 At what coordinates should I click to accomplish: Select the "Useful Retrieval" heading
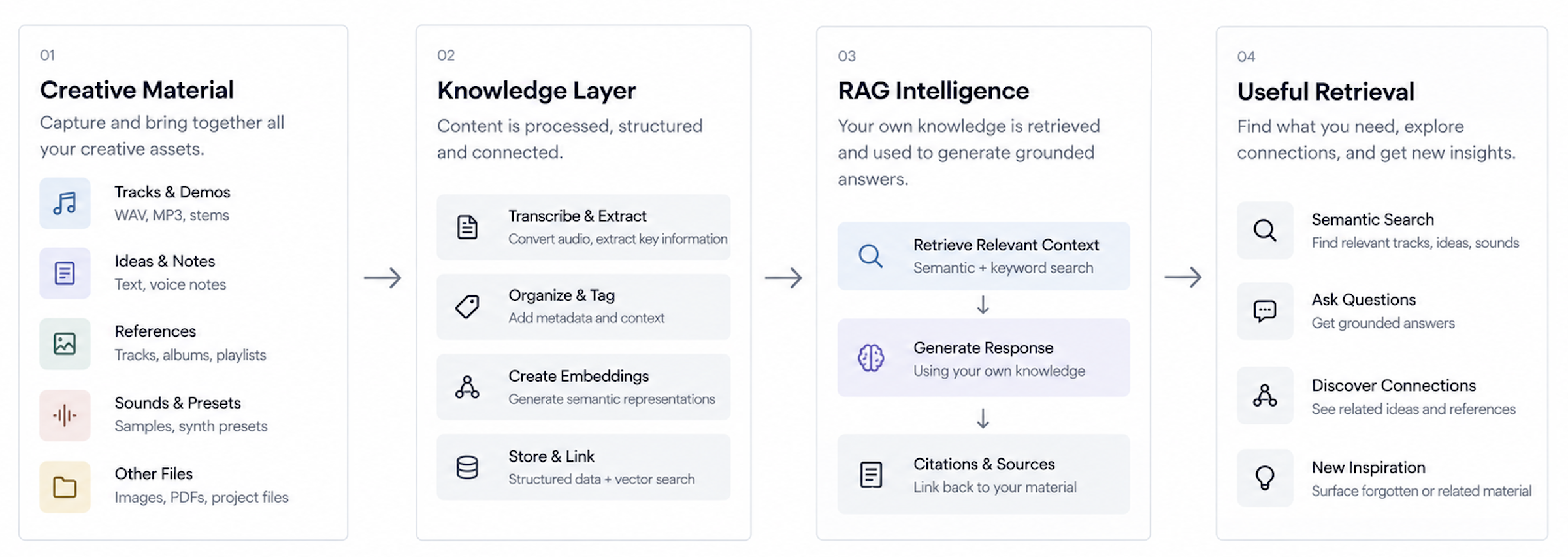point(1326,92)
